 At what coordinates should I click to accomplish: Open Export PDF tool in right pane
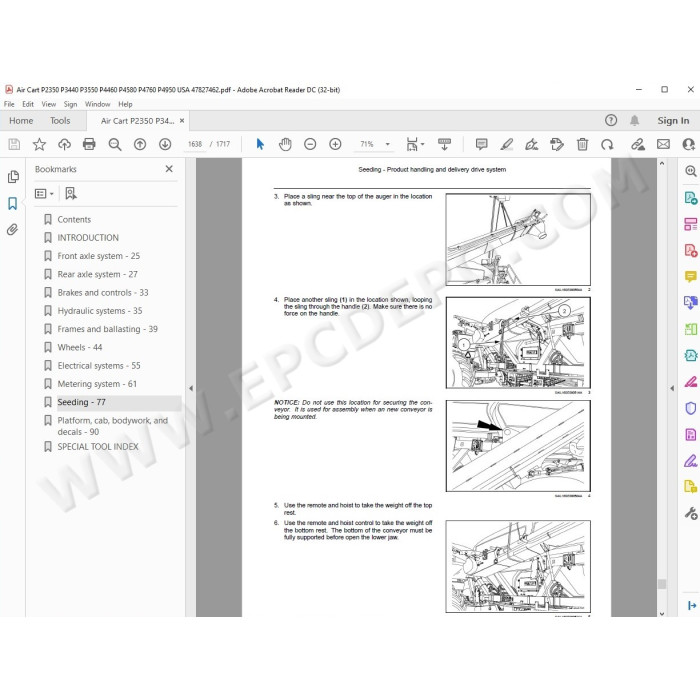(691, 198)
